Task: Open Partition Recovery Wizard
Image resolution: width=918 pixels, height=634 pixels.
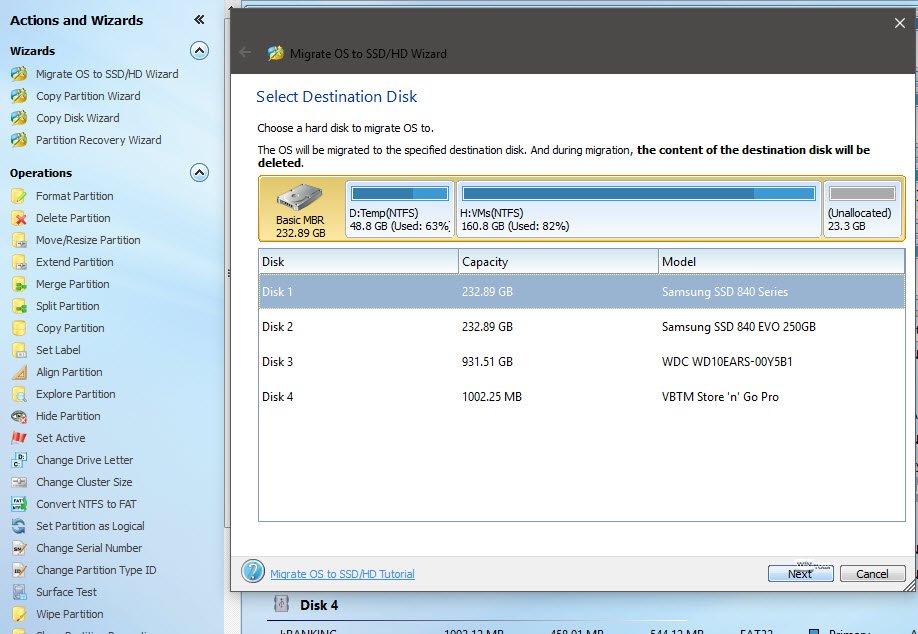Action: [98, 140]
